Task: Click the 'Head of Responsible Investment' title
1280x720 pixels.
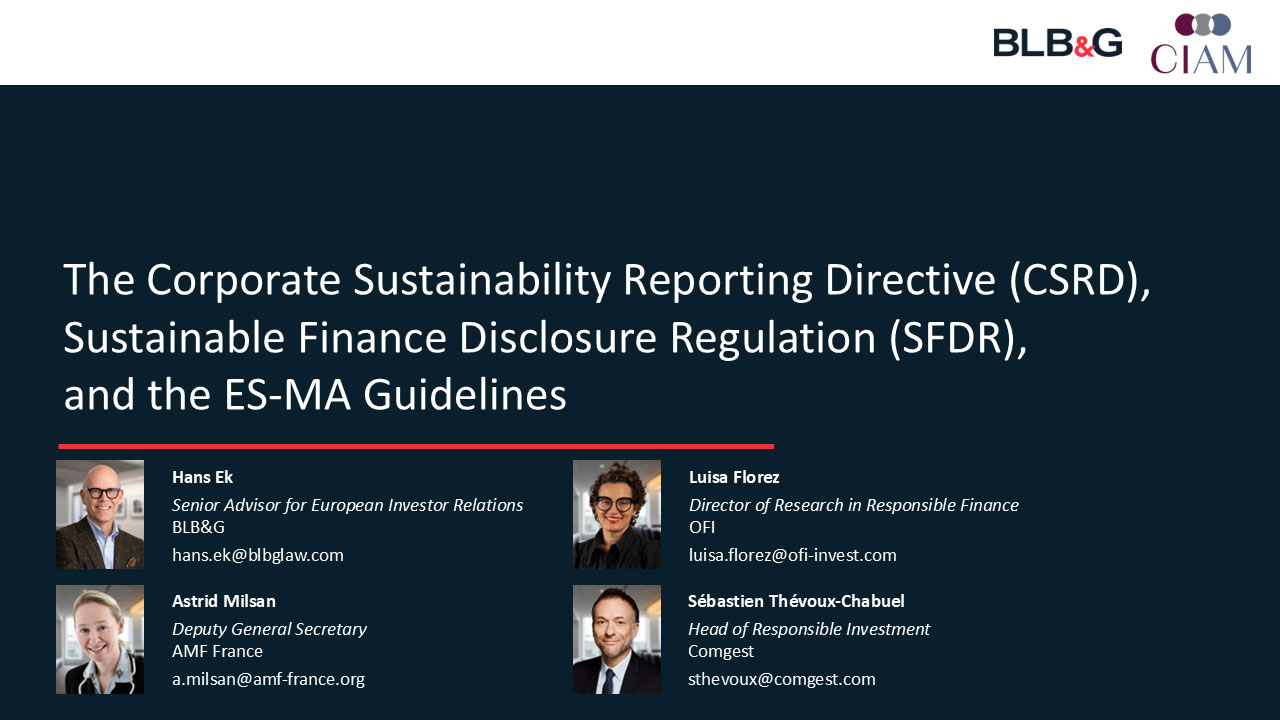Action: tap(809, 629)
